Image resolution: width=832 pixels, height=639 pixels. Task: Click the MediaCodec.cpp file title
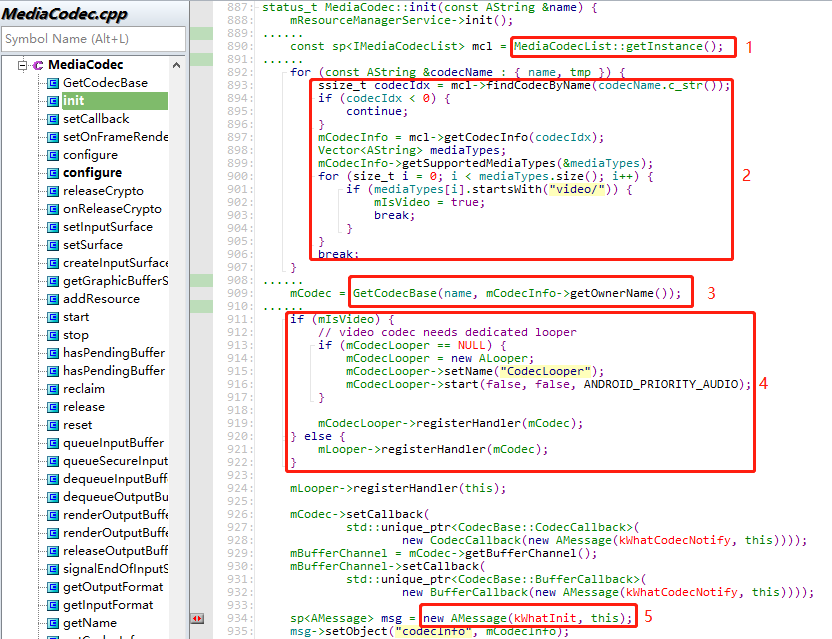point(65,14)
